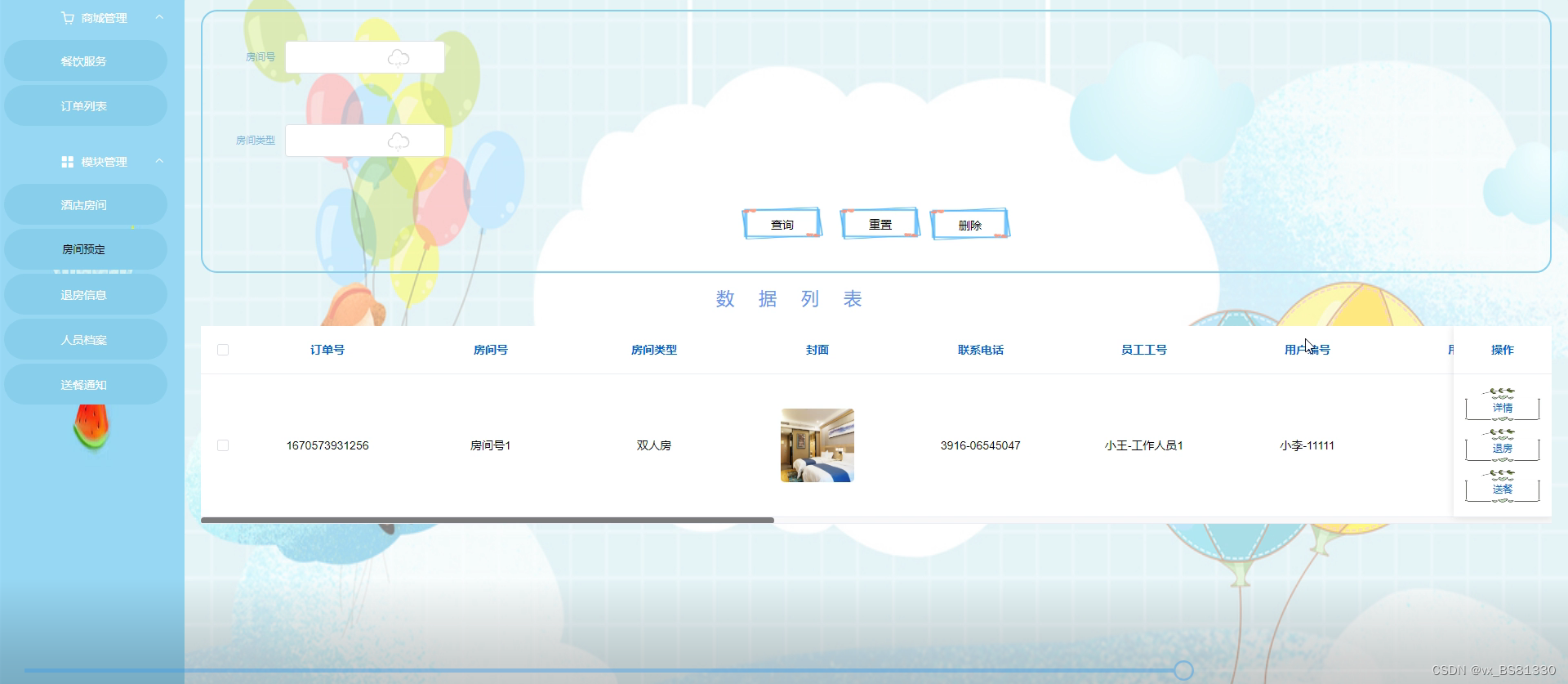1568x684 pixels.
Task: Tick the checkbox for order 1670573931256
Action: (223, 445)
